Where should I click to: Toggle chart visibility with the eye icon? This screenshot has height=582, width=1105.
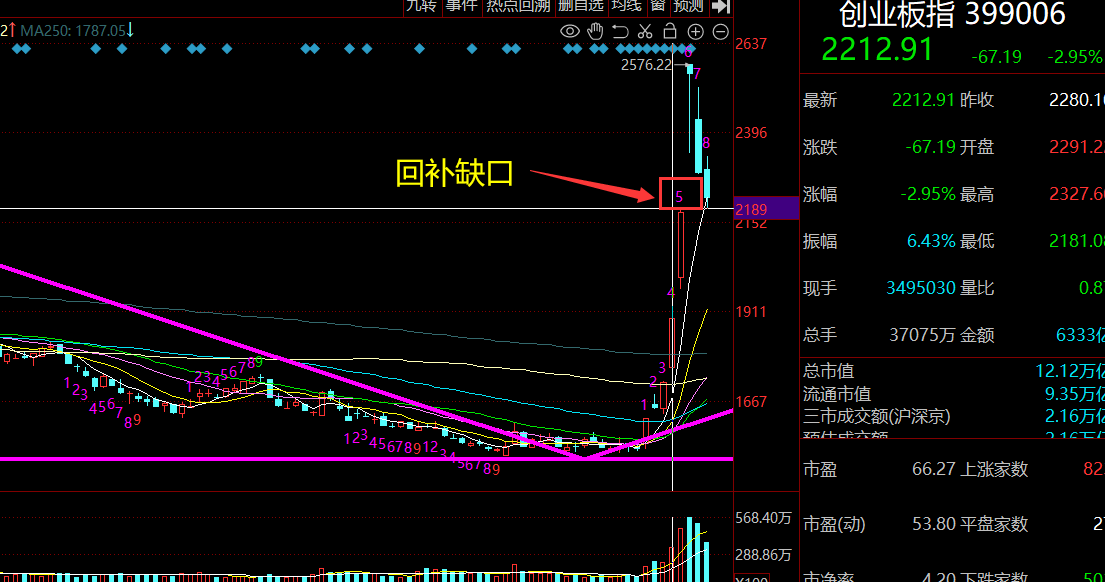coord(570,31)
